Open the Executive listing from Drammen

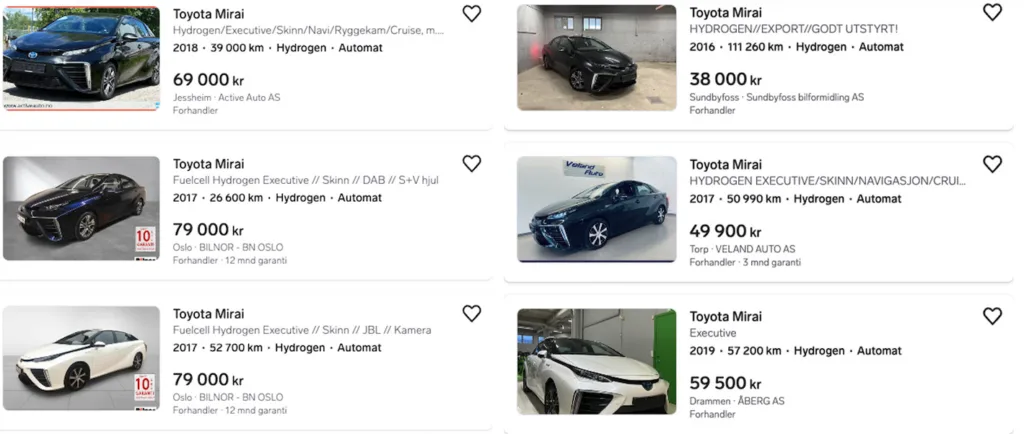point(712,333)
